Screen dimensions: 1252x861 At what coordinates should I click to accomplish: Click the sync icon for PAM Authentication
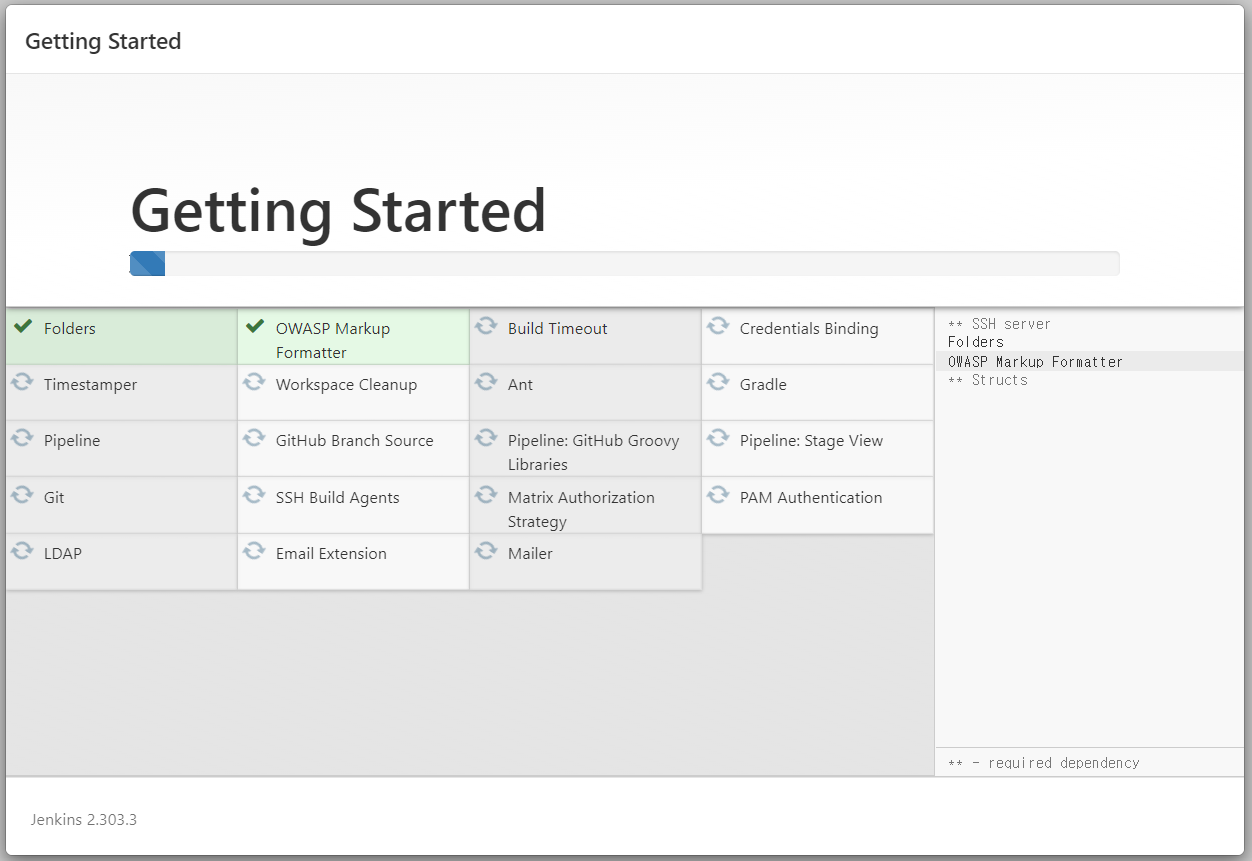[718, 495]
